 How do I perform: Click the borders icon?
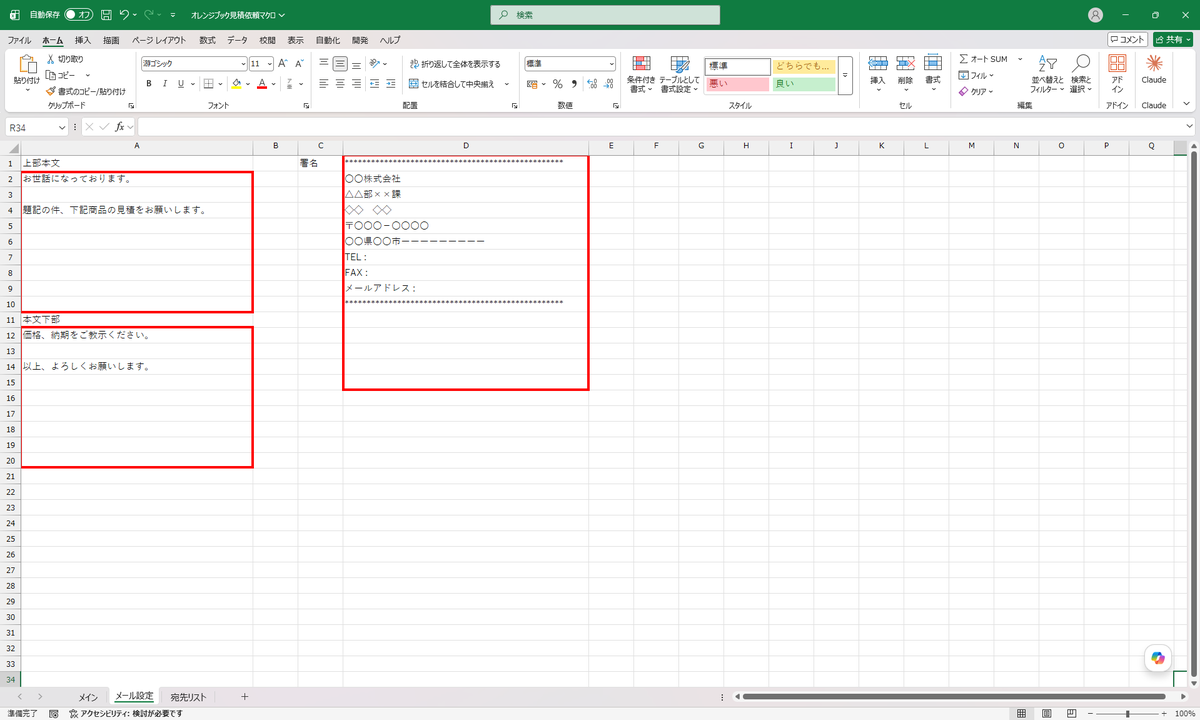pos(207,84)
